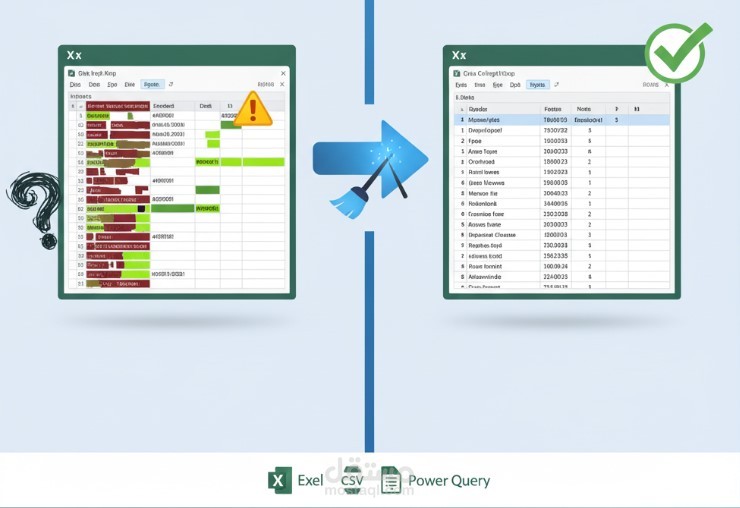Click the green Excel logo at bottom
The image size is (740, 508).
pyautogui.click(x=279, y=480)
